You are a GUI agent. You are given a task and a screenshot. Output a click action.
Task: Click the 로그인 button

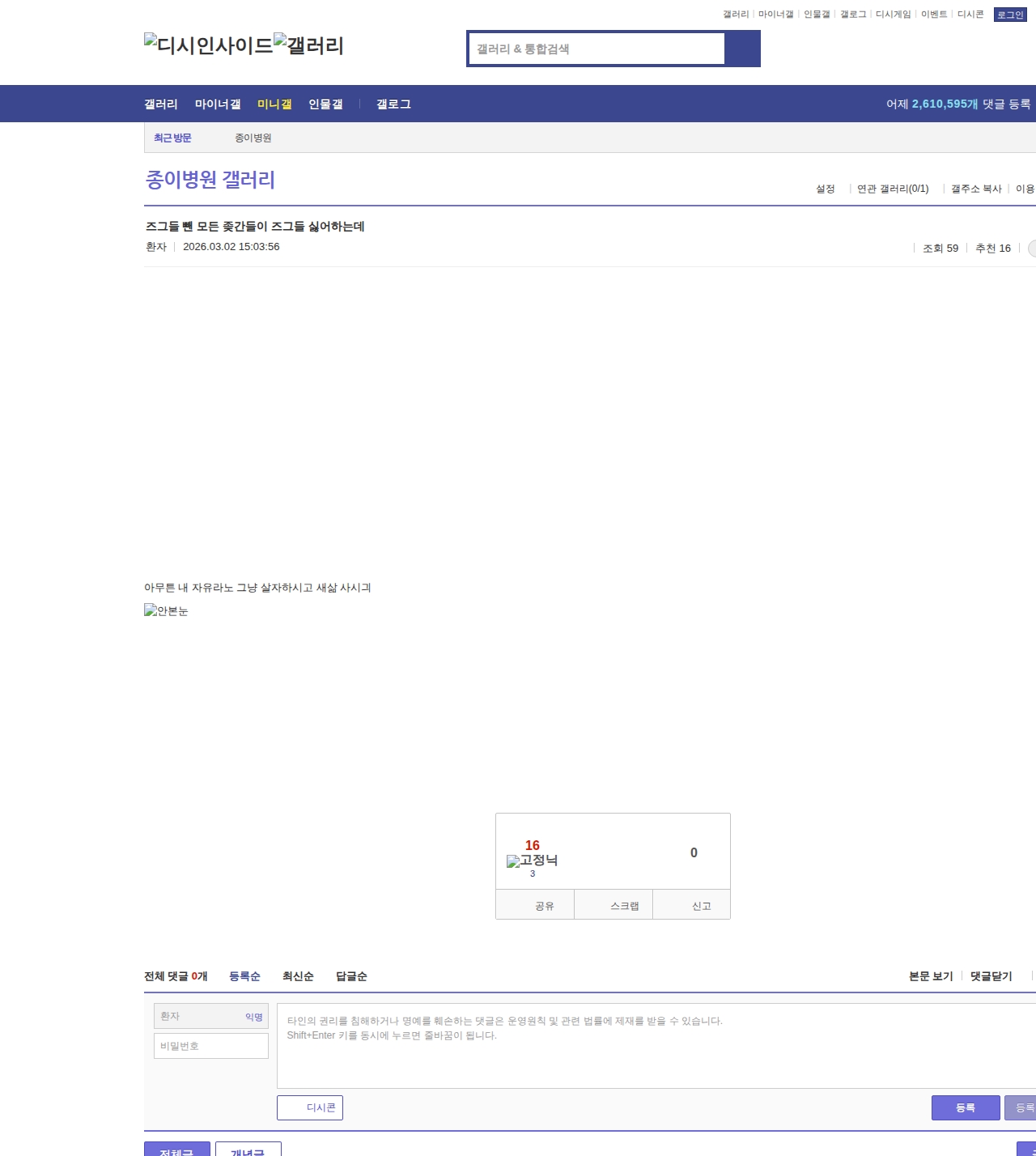click(1010, 15)
